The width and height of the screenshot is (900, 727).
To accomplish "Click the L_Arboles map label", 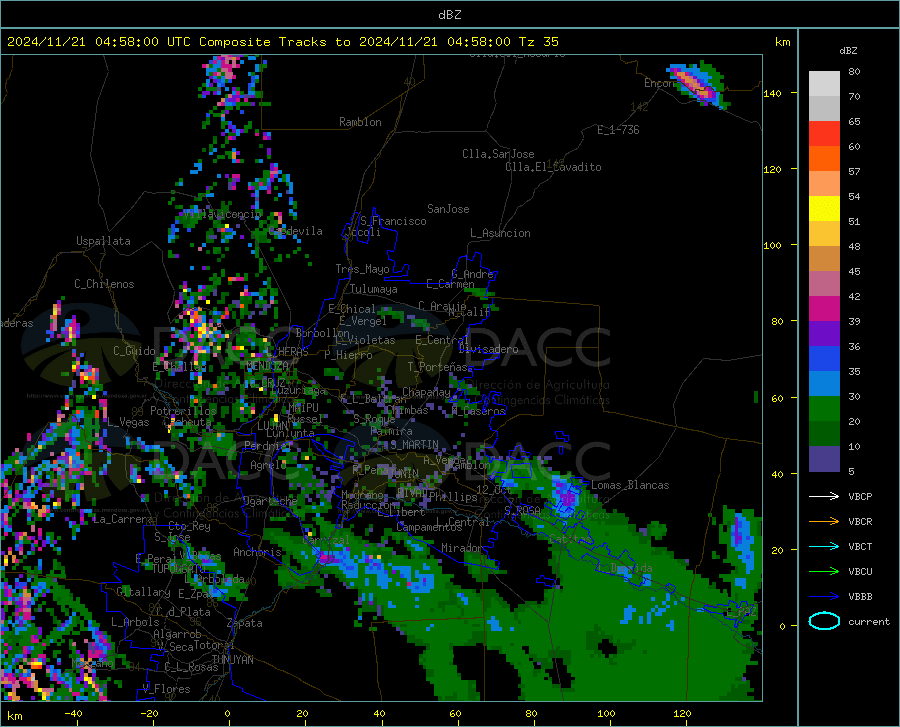I will click(x=135, y=622).
